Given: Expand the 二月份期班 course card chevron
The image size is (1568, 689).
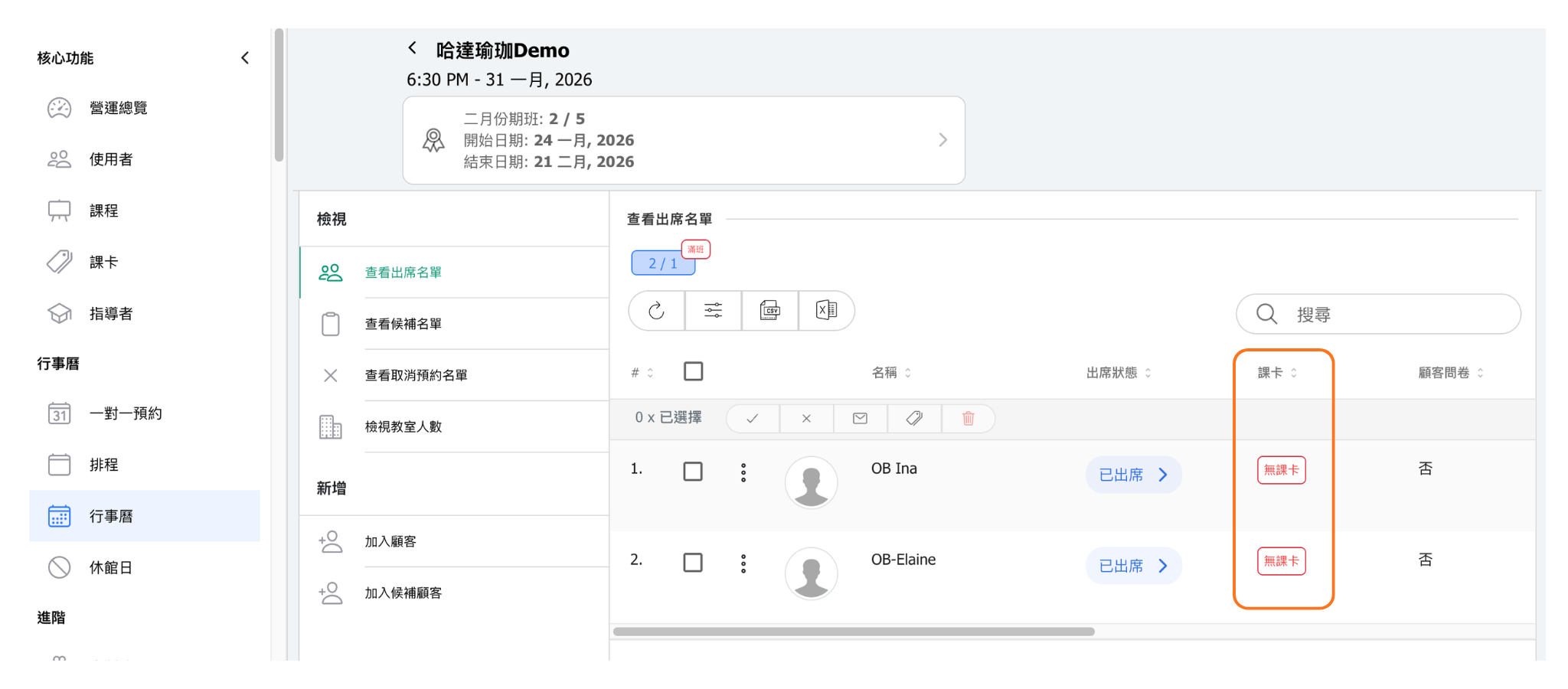Looking at the screenshot, I should pyautogui.click(x=942, y=140).
